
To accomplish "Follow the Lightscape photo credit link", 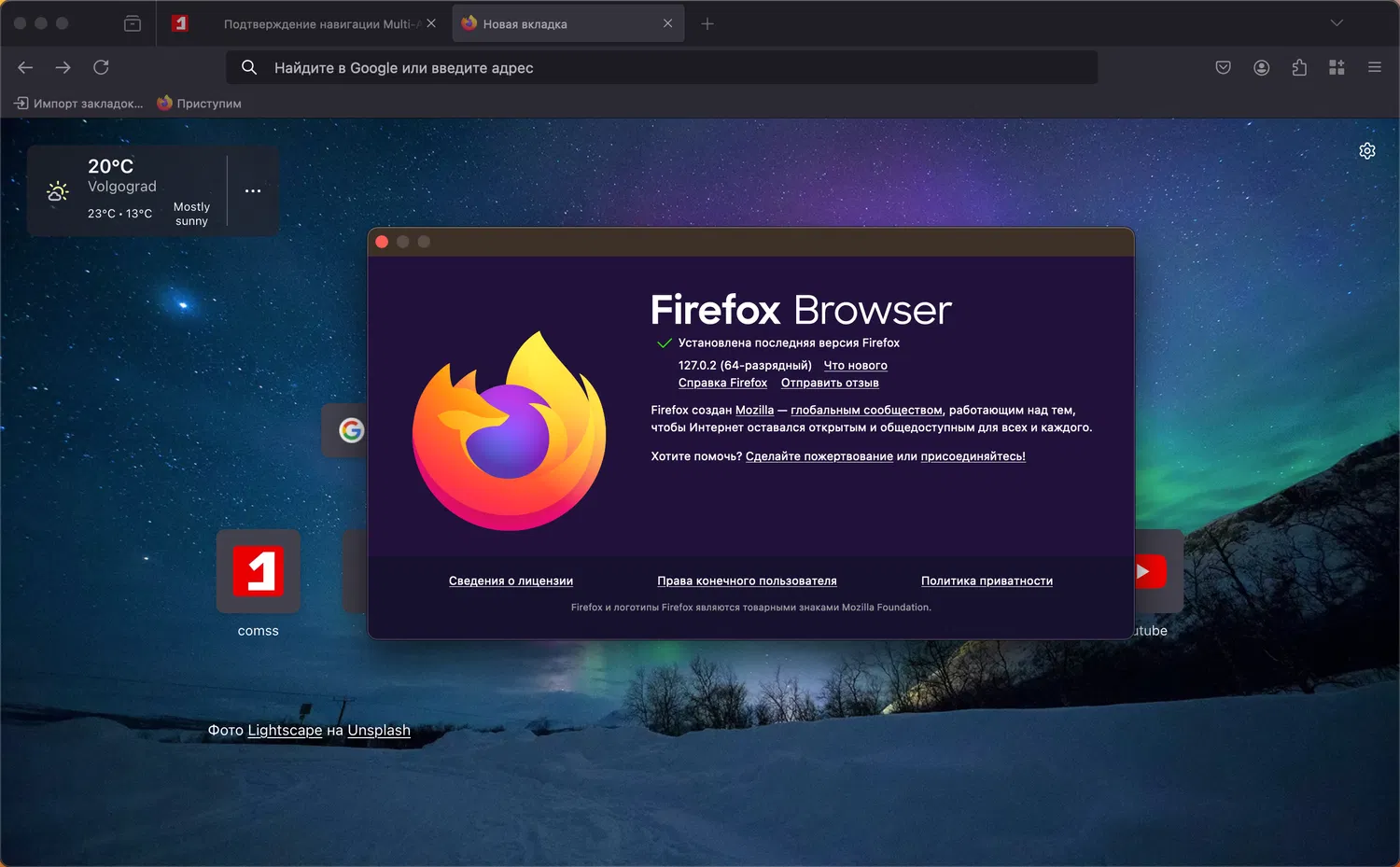I will (x=285, y=730).
